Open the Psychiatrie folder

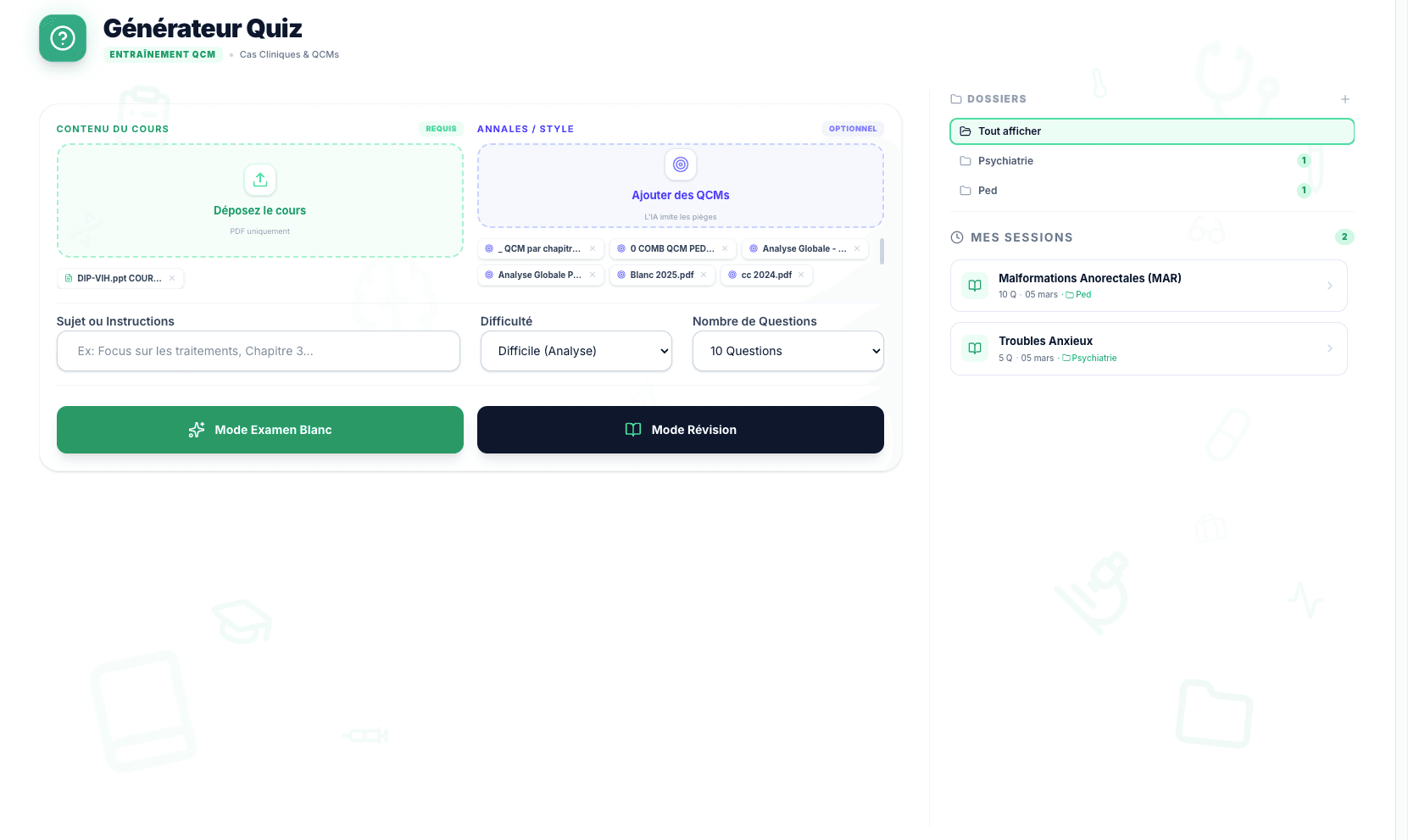pos(1005,161)
